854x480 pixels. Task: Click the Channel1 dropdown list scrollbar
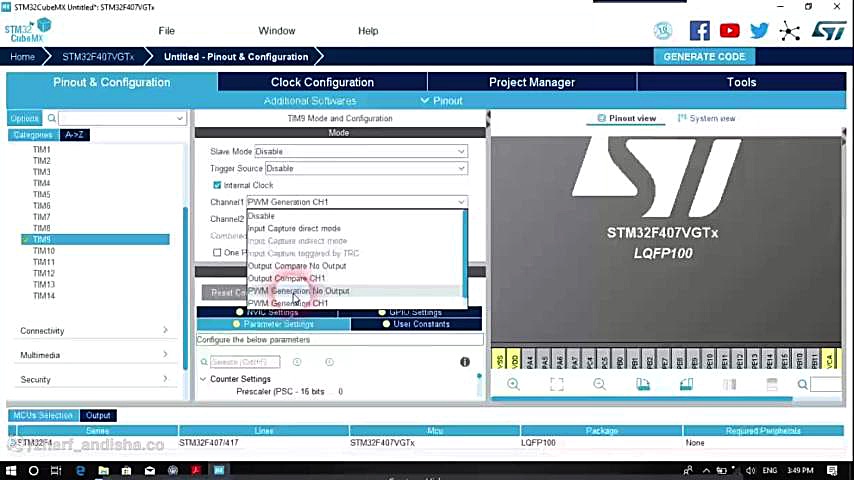[465, 253]
